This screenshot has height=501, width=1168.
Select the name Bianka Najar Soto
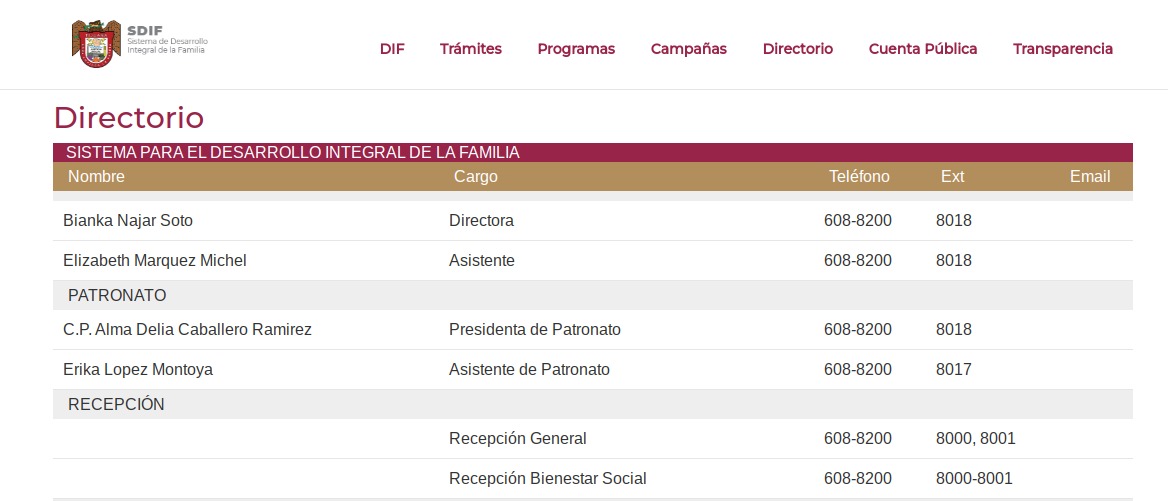(128, 221)
